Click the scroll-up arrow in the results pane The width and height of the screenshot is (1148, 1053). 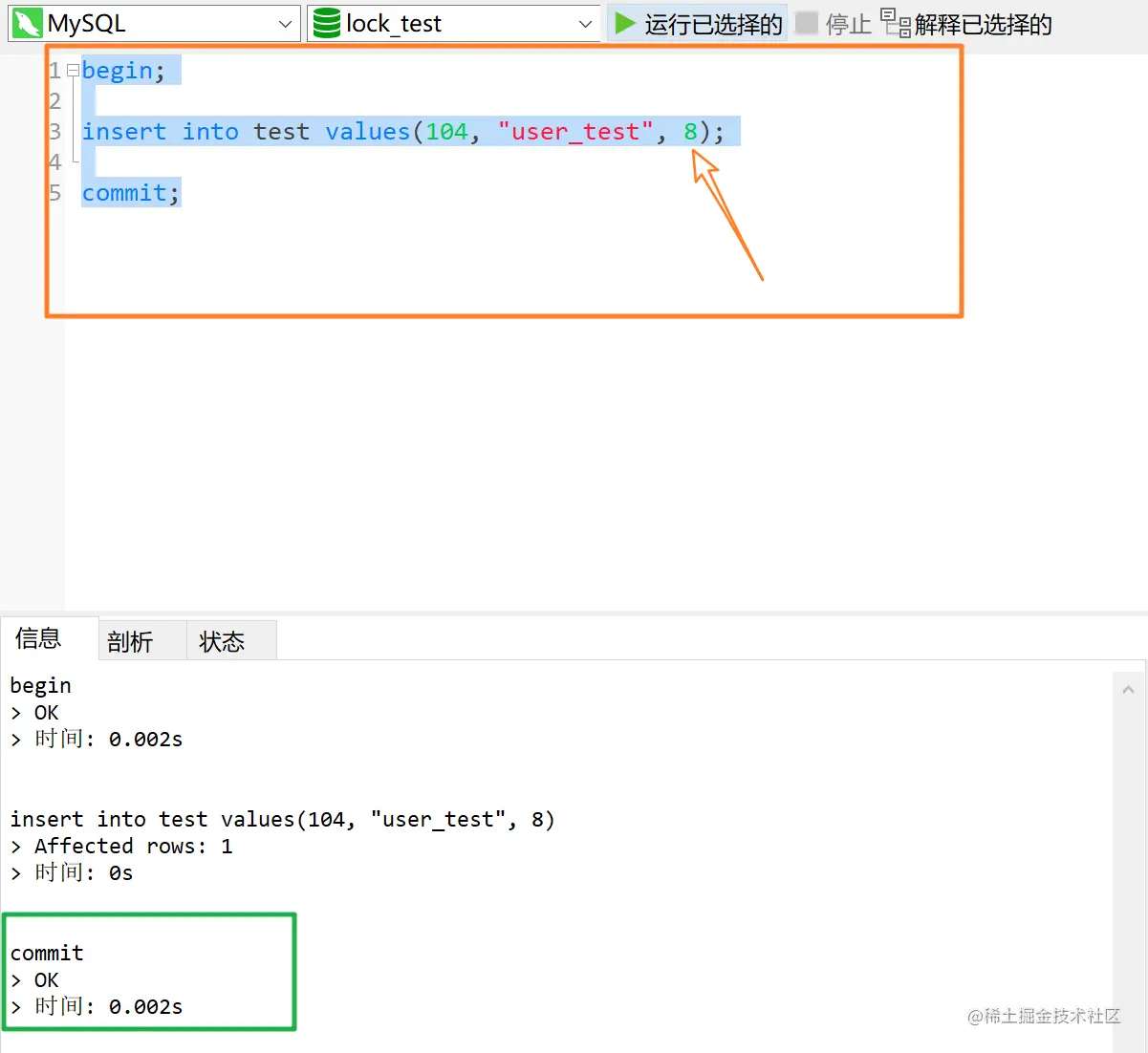pyautogui.click(x=1128, y=689)
